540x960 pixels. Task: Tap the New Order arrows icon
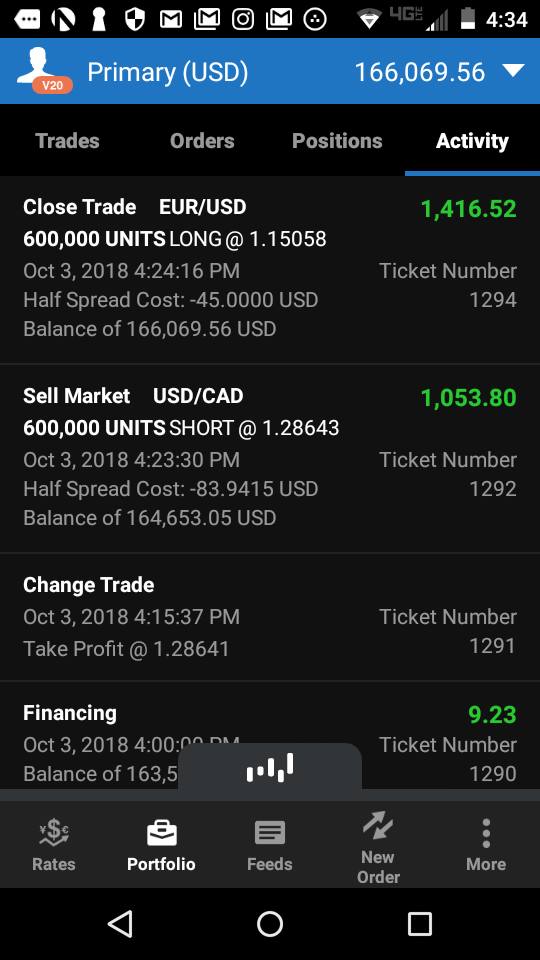pyautogui.click(x=378, y=825)
